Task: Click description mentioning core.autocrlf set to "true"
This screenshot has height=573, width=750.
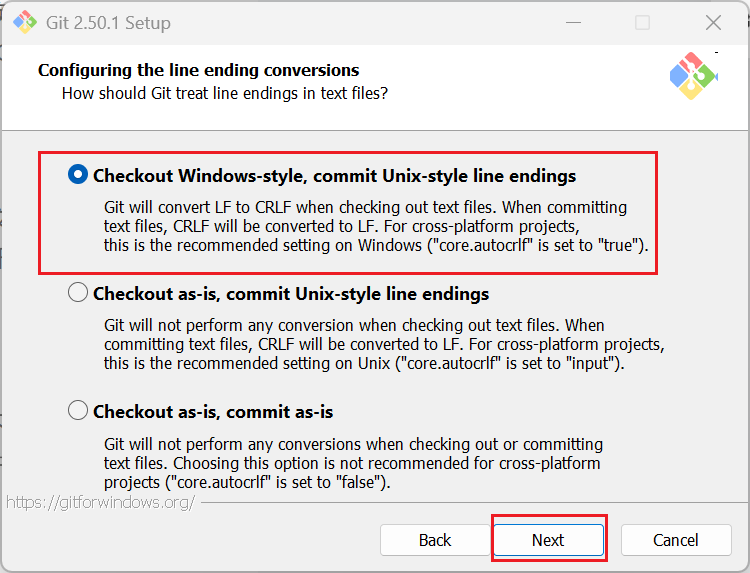Action: point(376,226)
